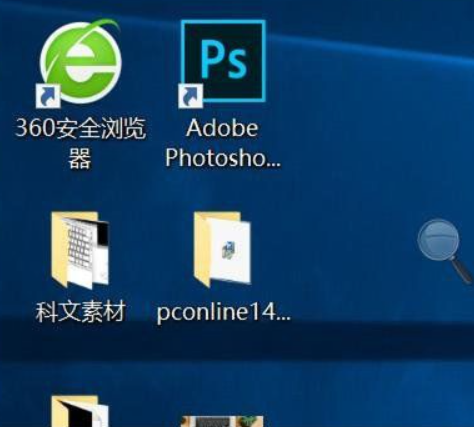Click the magnifying glass icon
Viewport: 474px width, 427px height.
coord(445,251)
